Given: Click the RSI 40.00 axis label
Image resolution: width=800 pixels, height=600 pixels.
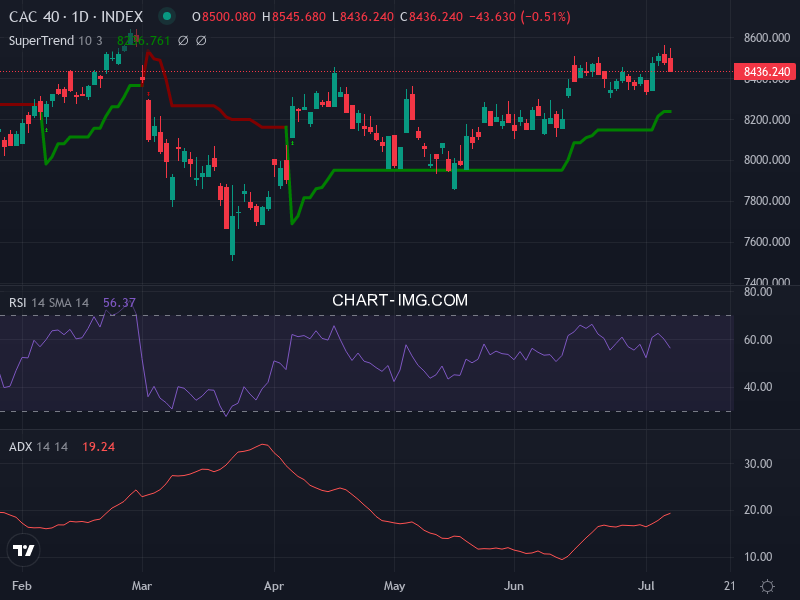Looking at the screenshot, I should coord(758,387).
